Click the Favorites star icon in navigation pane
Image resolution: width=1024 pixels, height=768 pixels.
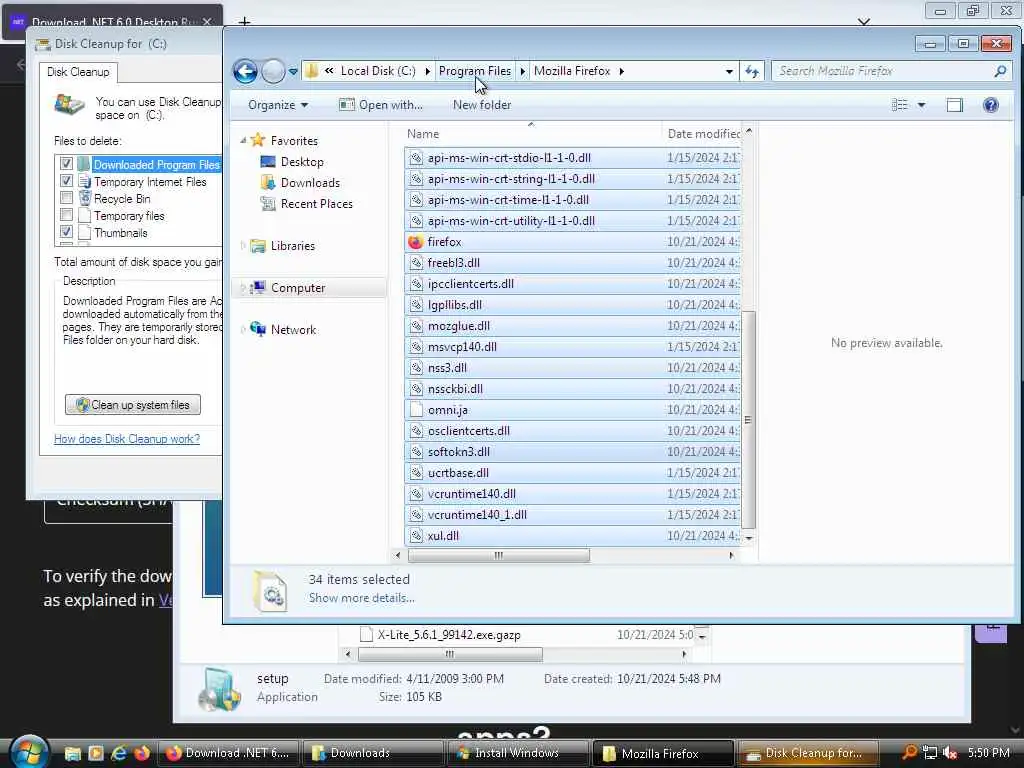[x=259, y=140]
